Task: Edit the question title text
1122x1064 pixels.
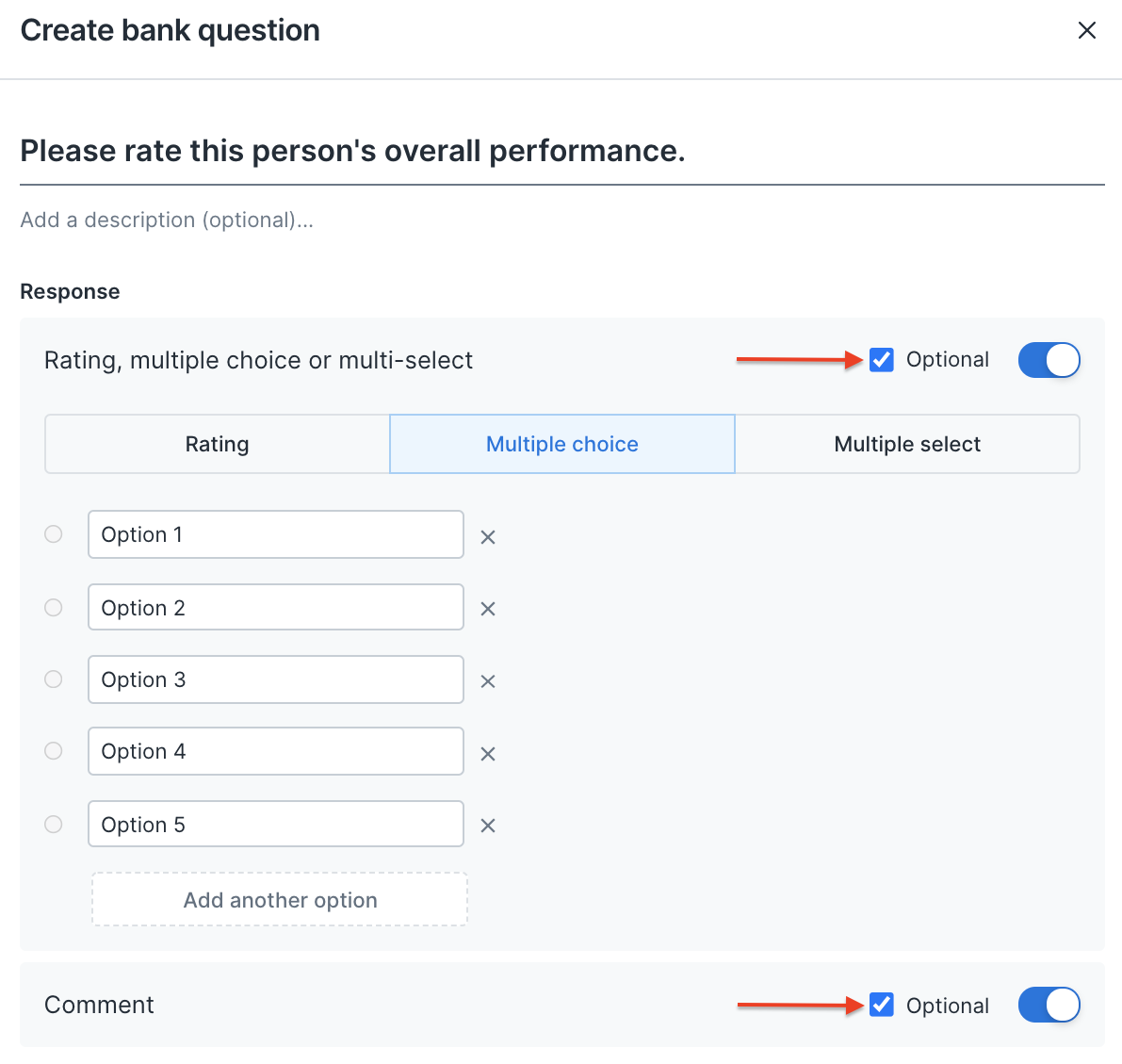Action: (x=352, y=152)
